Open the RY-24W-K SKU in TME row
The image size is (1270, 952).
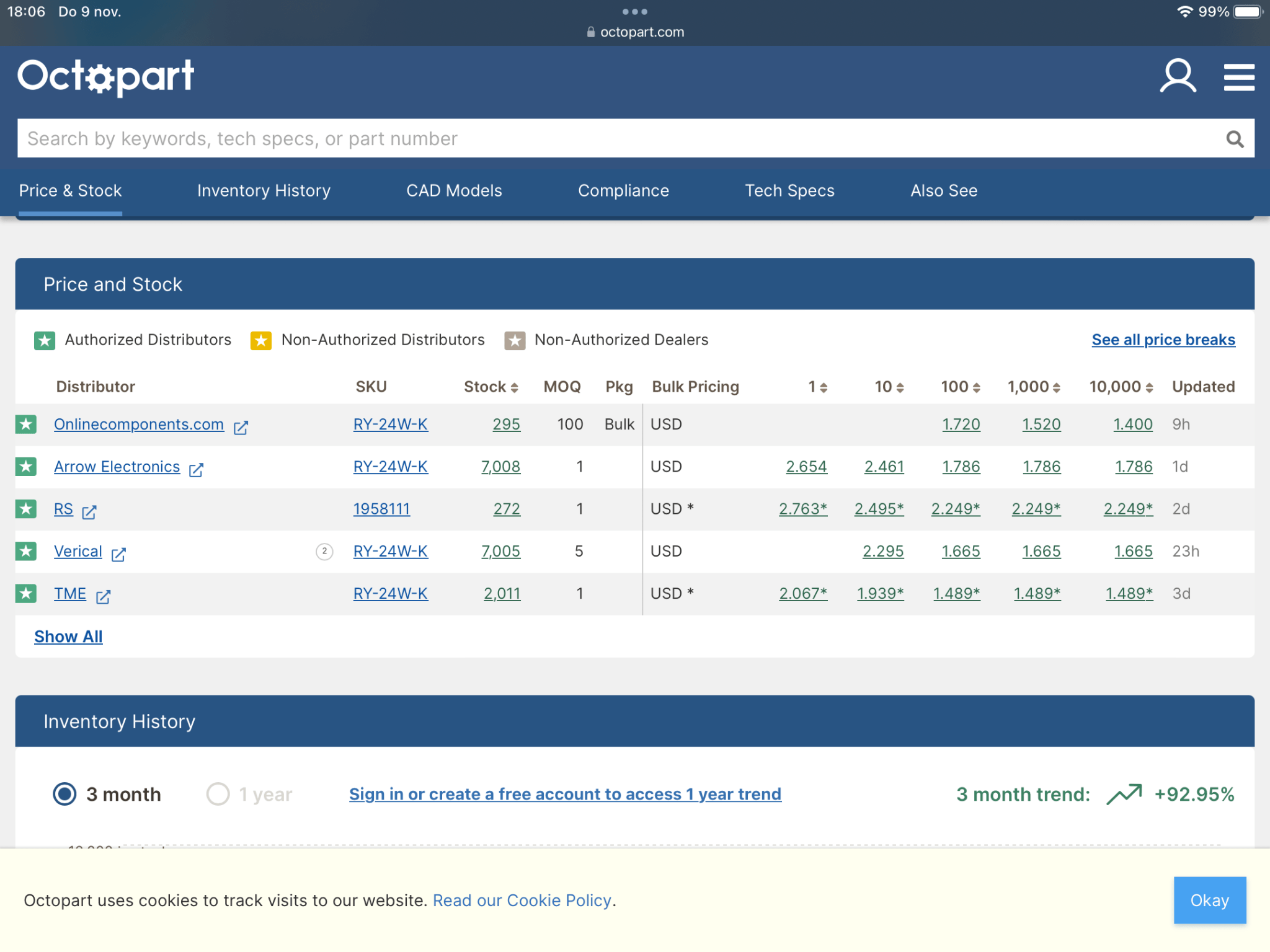(x=391, y=593)
